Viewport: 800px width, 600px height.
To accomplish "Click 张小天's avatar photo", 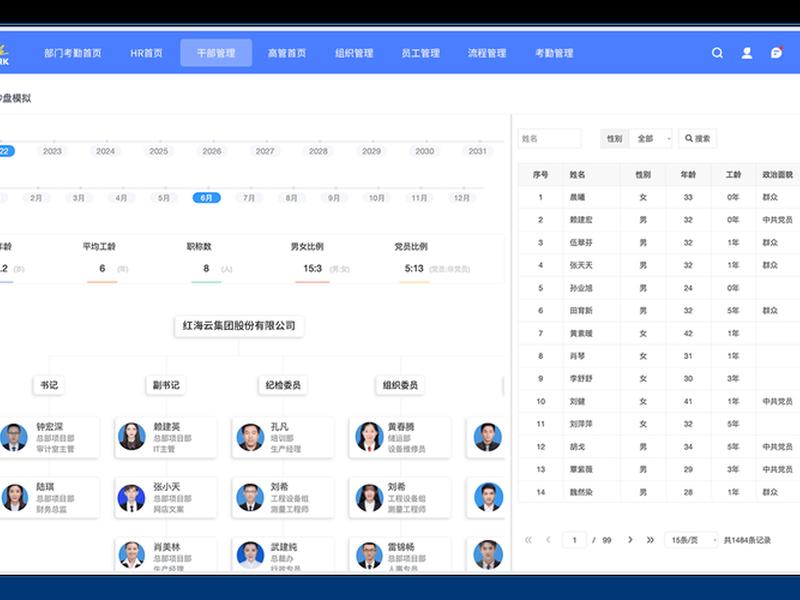I will pyautogui.click(x=131, y=497).
